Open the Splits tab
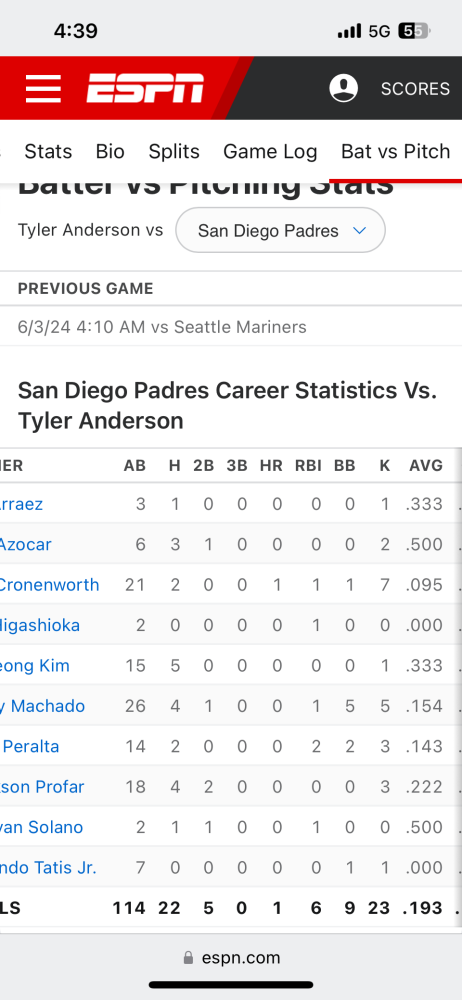Viewport: 462px width, 1000px height. click(x=174, y=151)
